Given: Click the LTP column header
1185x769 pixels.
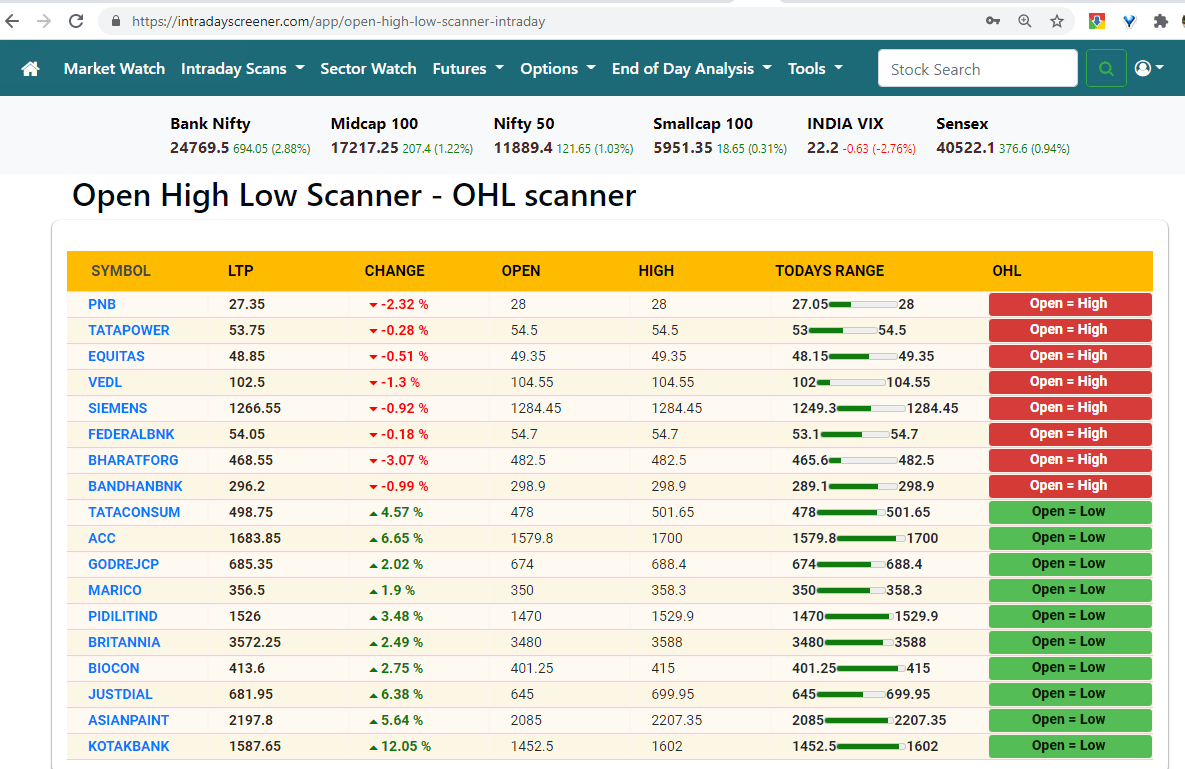Looking at the screenshot, I should tap(240, 270).
